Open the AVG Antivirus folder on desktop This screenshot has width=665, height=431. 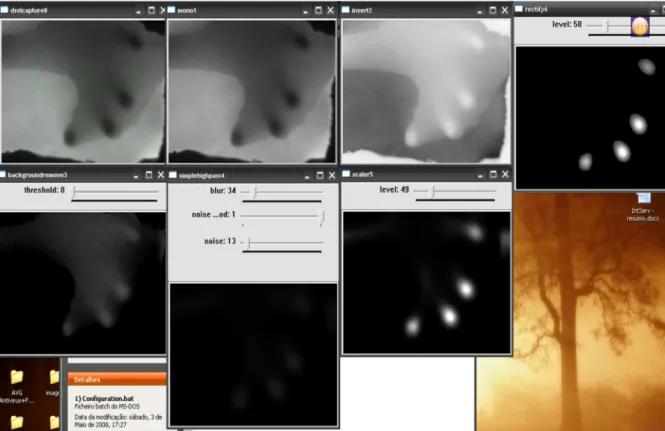pos(17,386)
